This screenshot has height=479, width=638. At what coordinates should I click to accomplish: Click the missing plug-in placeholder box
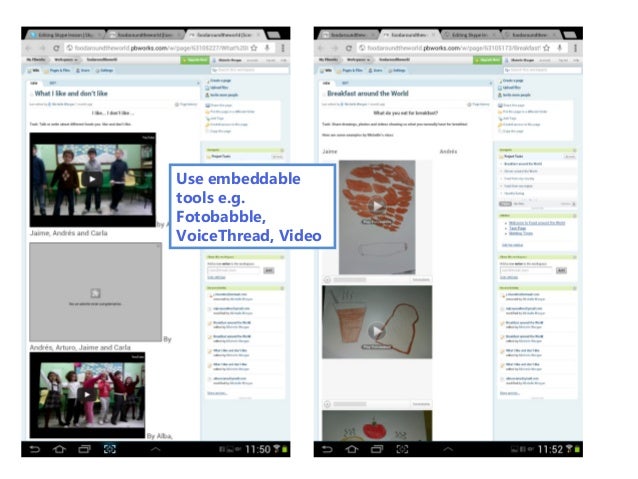point(96,292)
